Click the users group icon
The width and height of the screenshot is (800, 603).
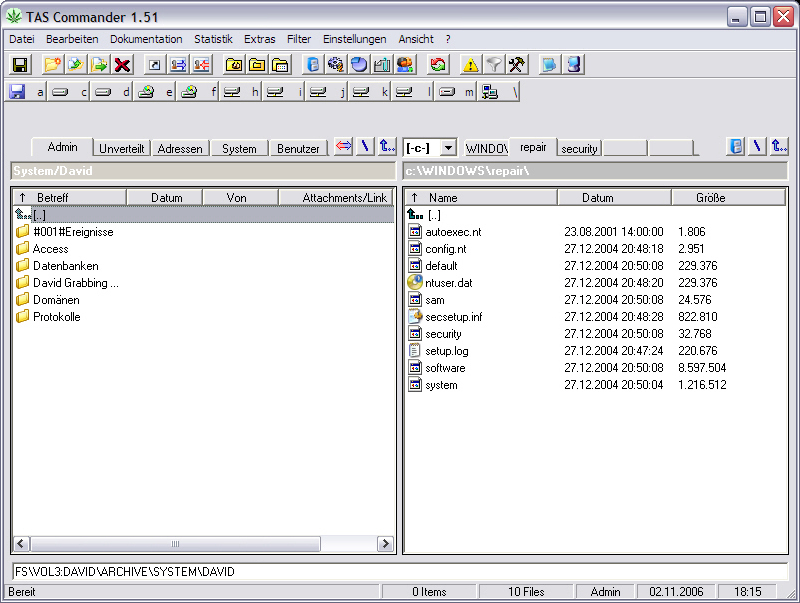tap(405, 65)
